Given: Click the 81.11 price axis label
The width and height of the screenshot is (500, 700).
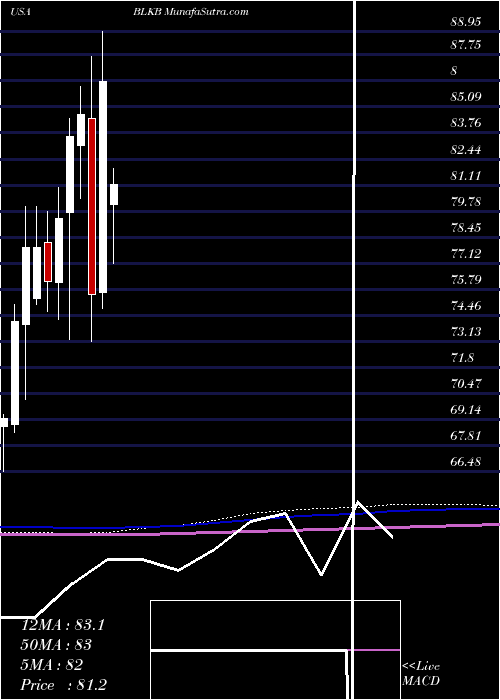Looking at the screenshot, I should 466,176.
